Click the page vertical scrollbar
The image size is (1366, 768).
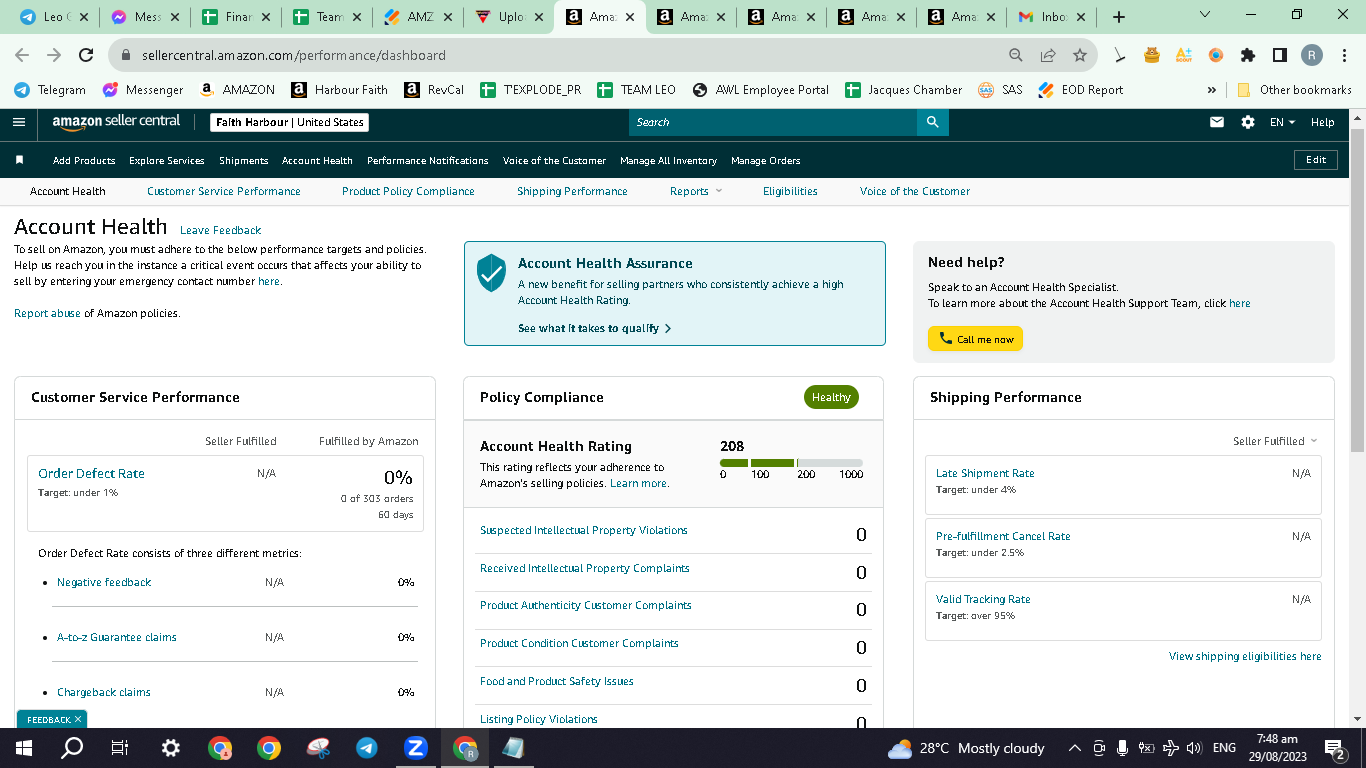click(x=1357, y=290)
